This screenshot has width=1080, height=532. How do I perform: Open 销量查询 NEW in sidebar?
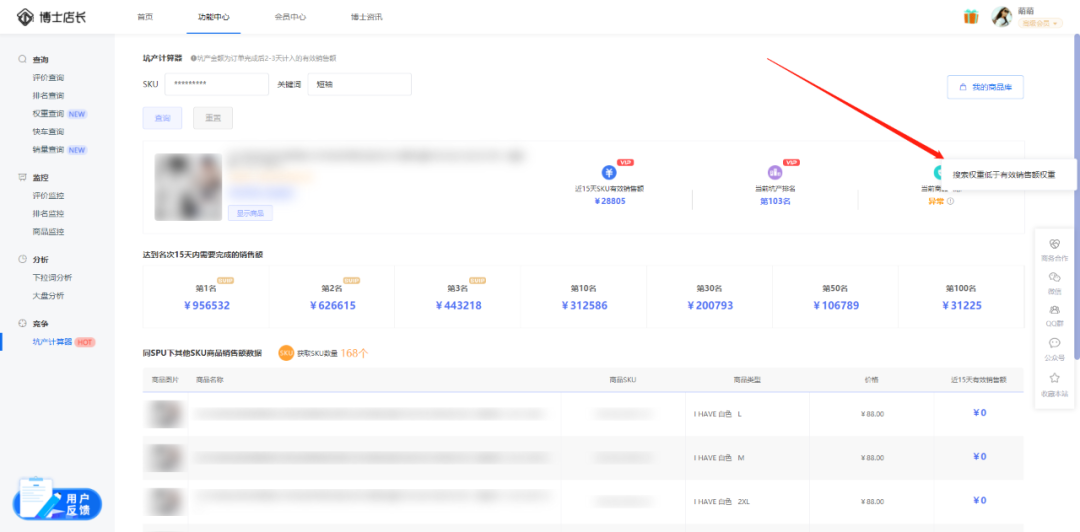coord(59,150)
